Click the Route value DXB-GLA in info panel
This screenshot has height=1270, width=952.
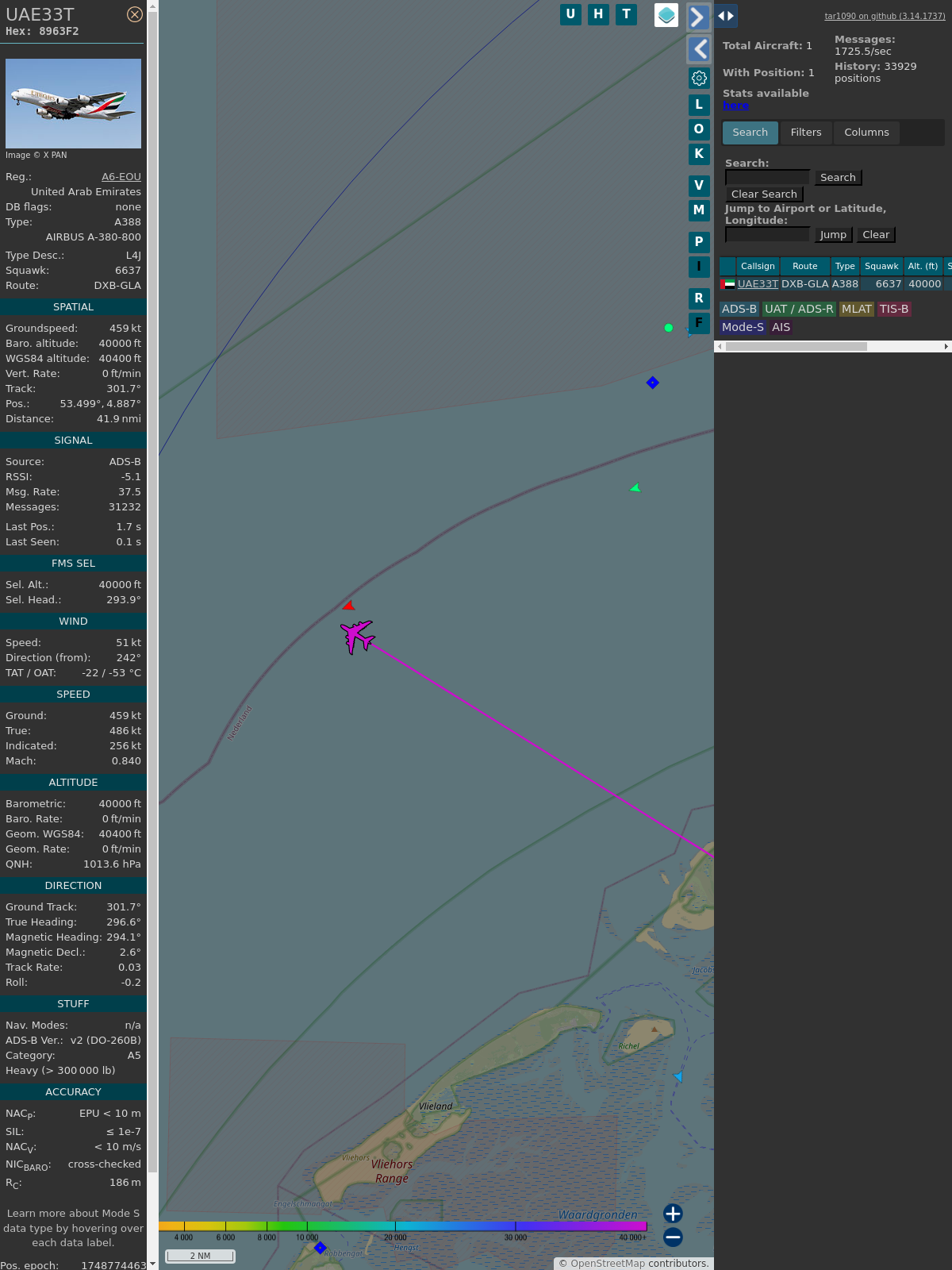click(117, 286)
